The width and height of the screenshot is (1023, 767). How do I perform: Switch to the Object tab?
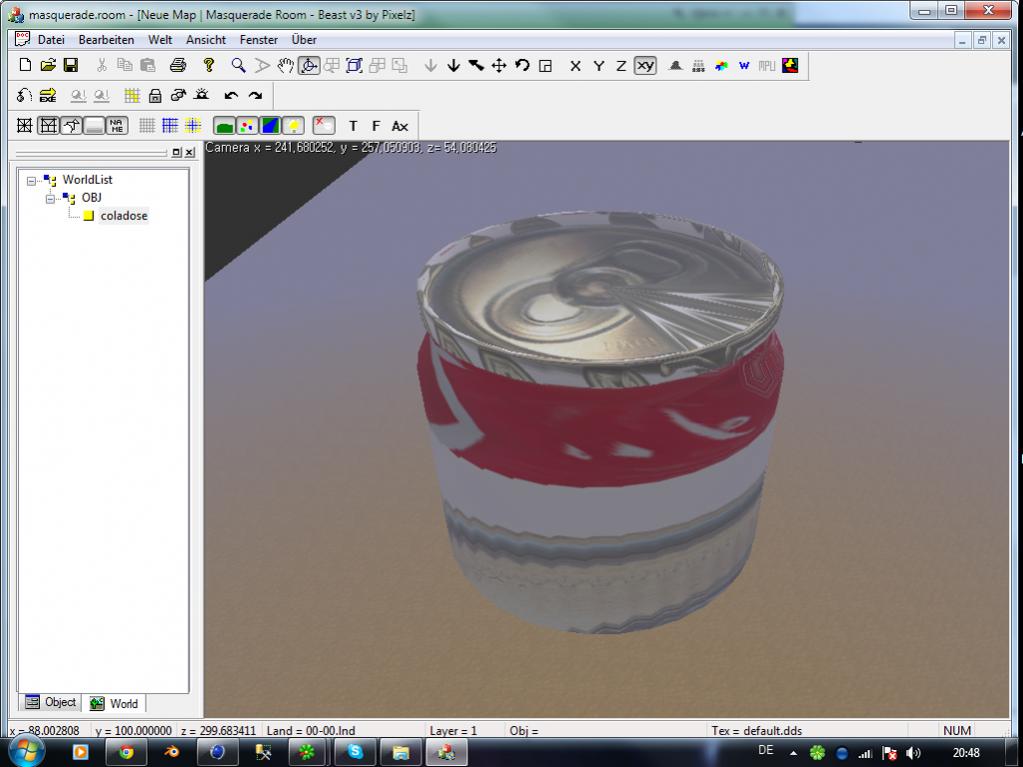point(51,703)
